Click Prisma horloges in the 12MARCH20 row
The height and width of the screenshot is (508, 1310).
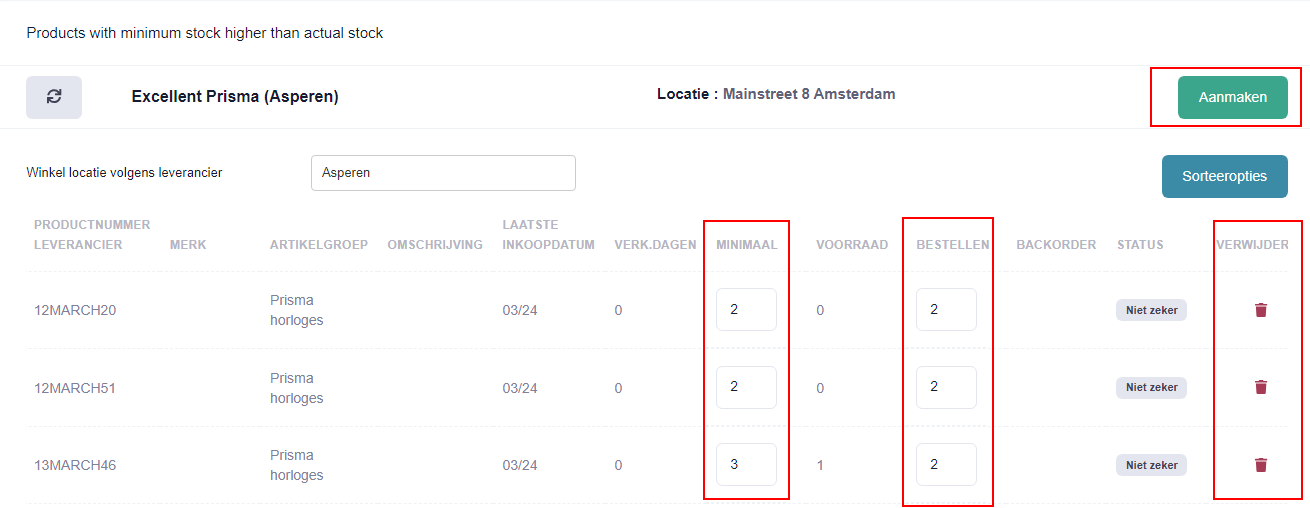click(297, 310)
